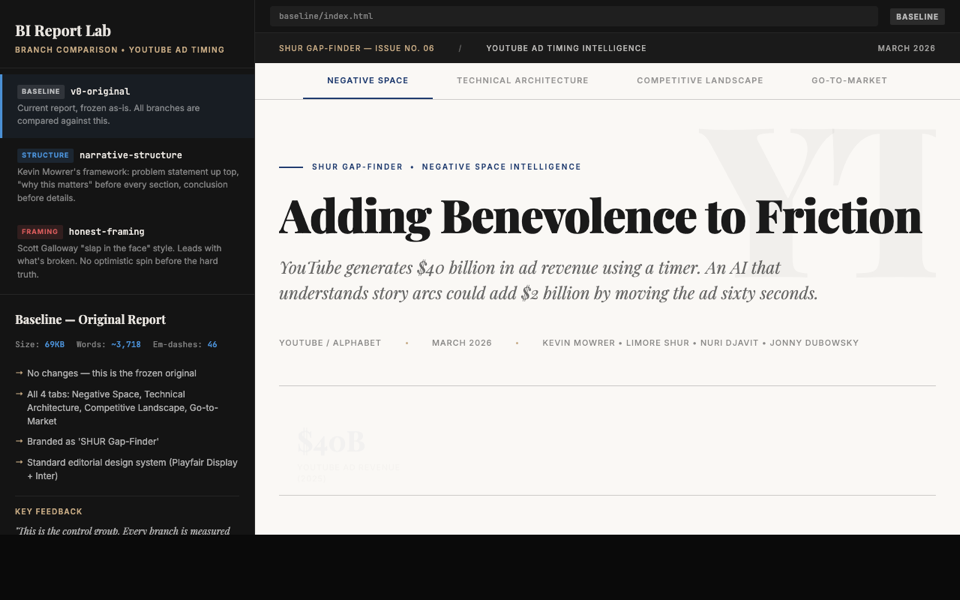Click the BASELINE tag in the sidebar
The image size is (960, 600).
[41, 91]
